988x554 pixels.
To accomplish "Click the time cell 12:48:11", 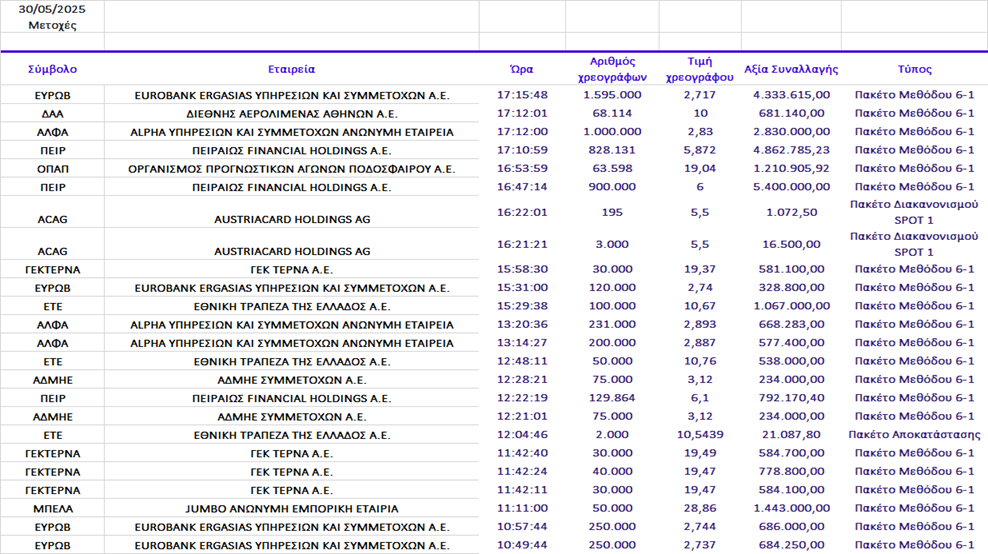I will [522, 361].
